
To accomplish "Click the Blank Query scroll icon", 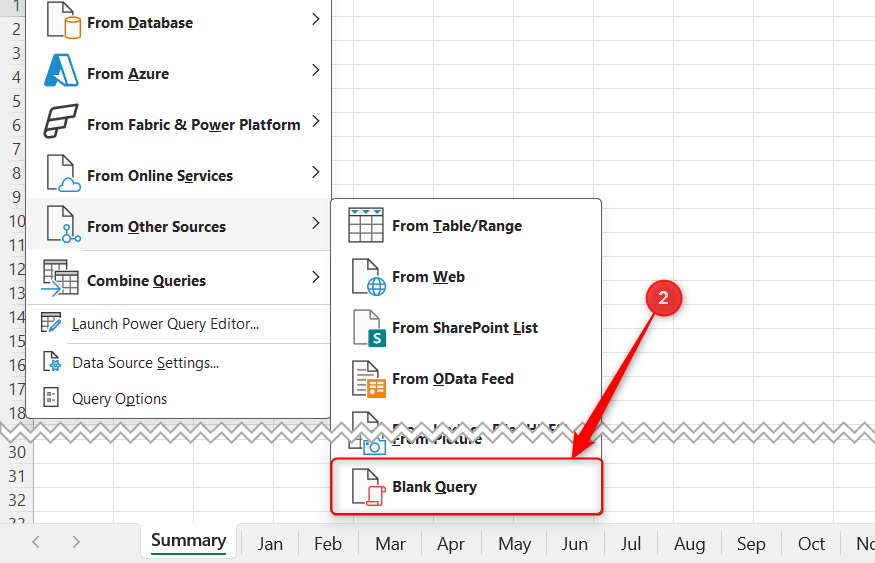I will click(x=368, y=487).
